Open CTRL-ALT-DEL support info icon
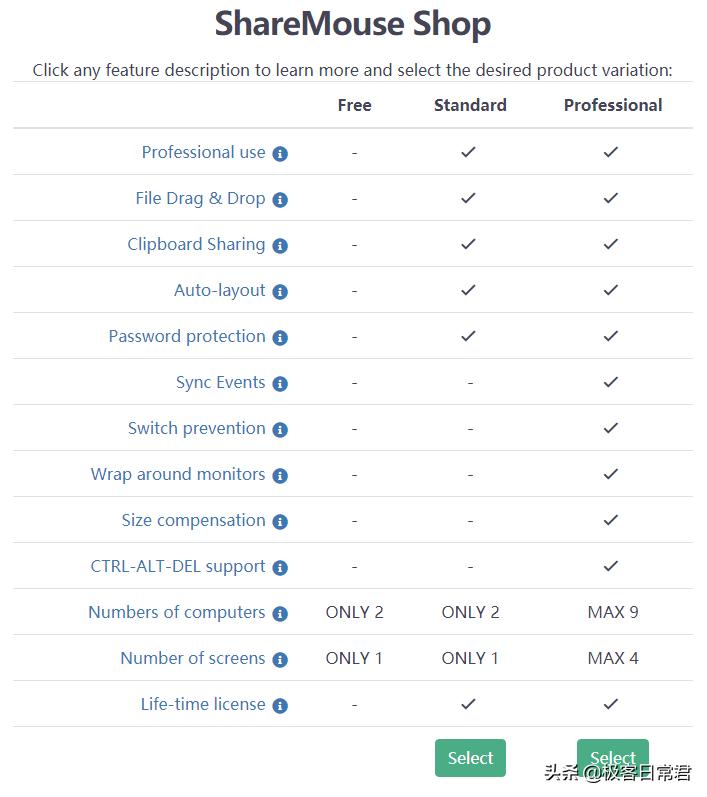Image resolution: width=707 pixels, height=797 pixels. (280, 568)
